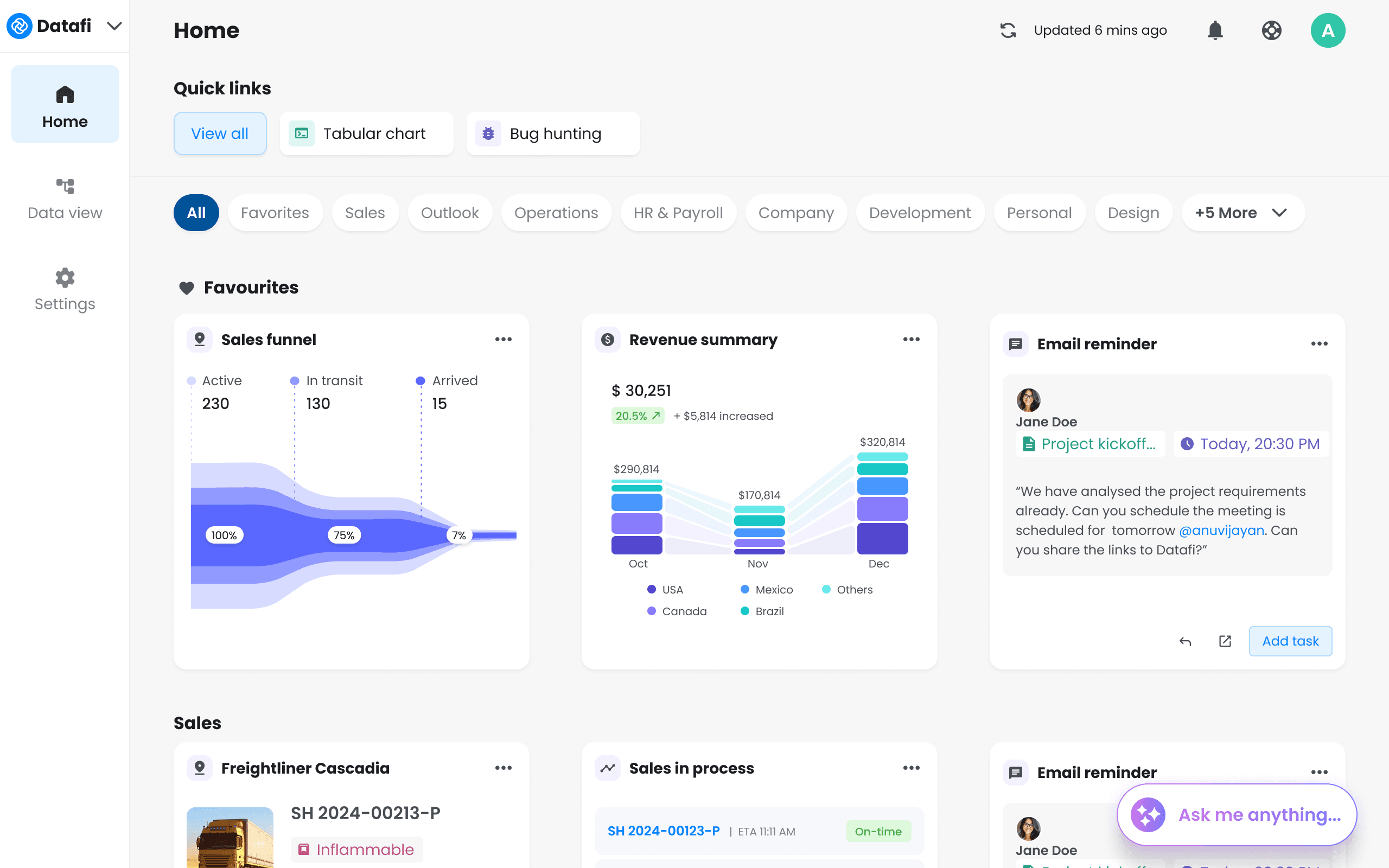This screenshot has width=1389, height=868.
Task: Switch to the Development filter tab
Action: coord(920,213)
